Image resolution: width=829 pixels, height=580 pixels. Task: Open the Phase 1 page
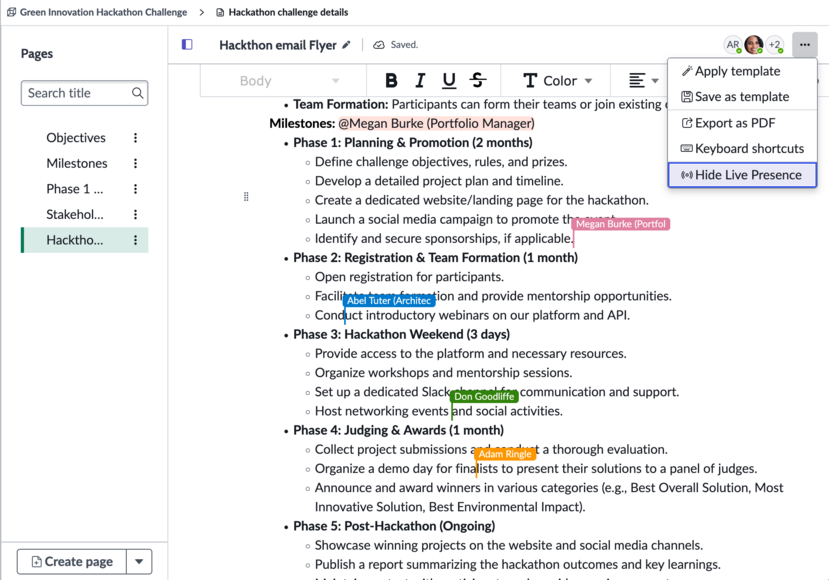click(75, 189)
